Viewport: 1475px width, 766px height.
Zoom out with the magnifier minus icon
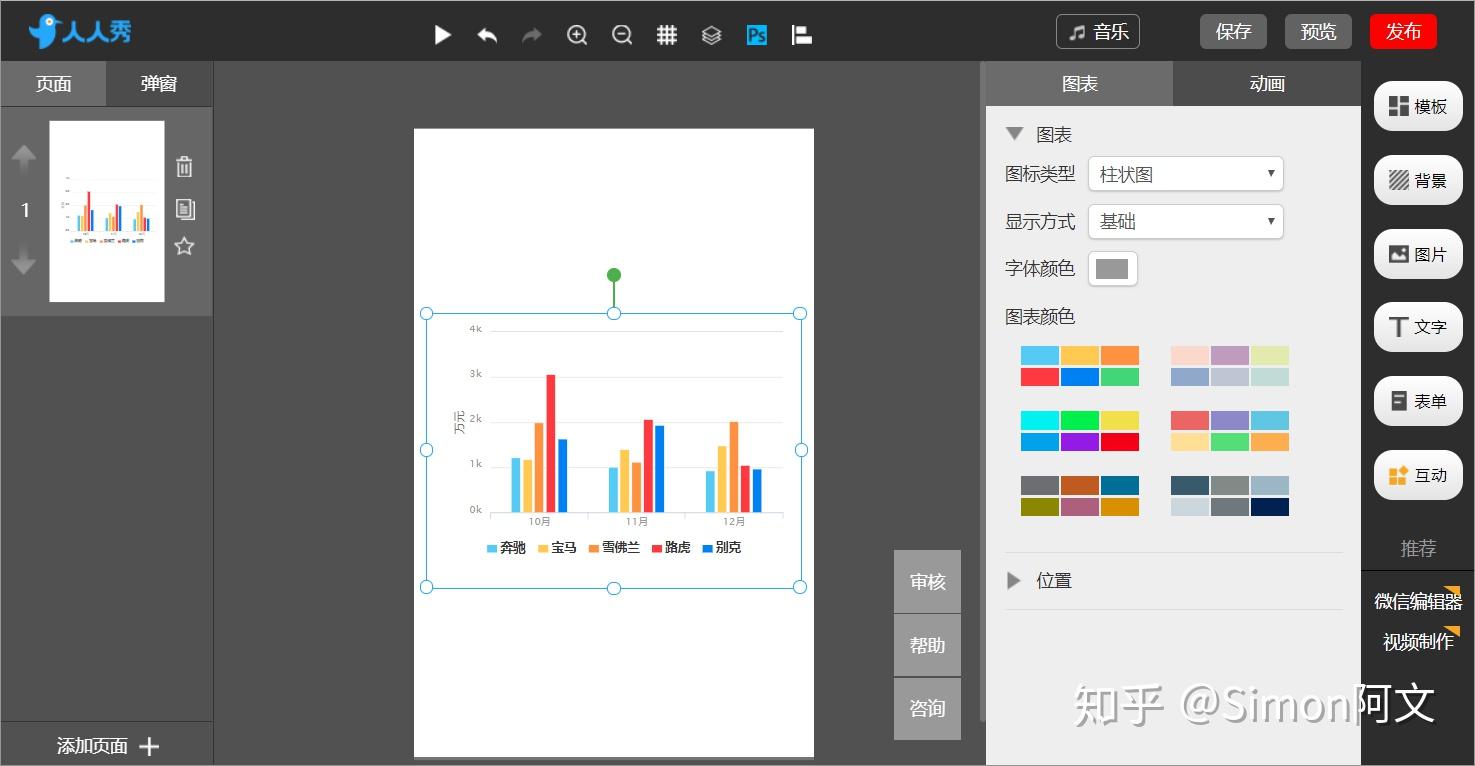pos(622,35)
